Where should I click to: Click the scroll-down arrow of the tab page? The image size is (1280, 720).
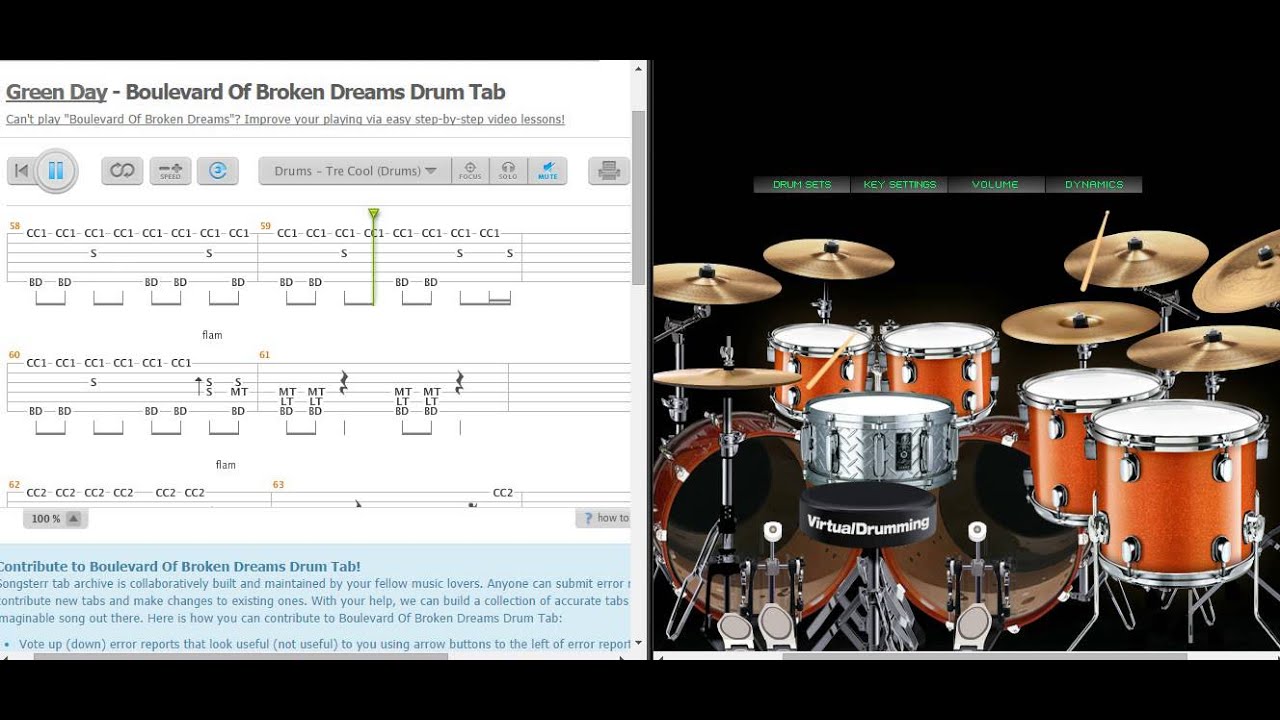(638, 643)
